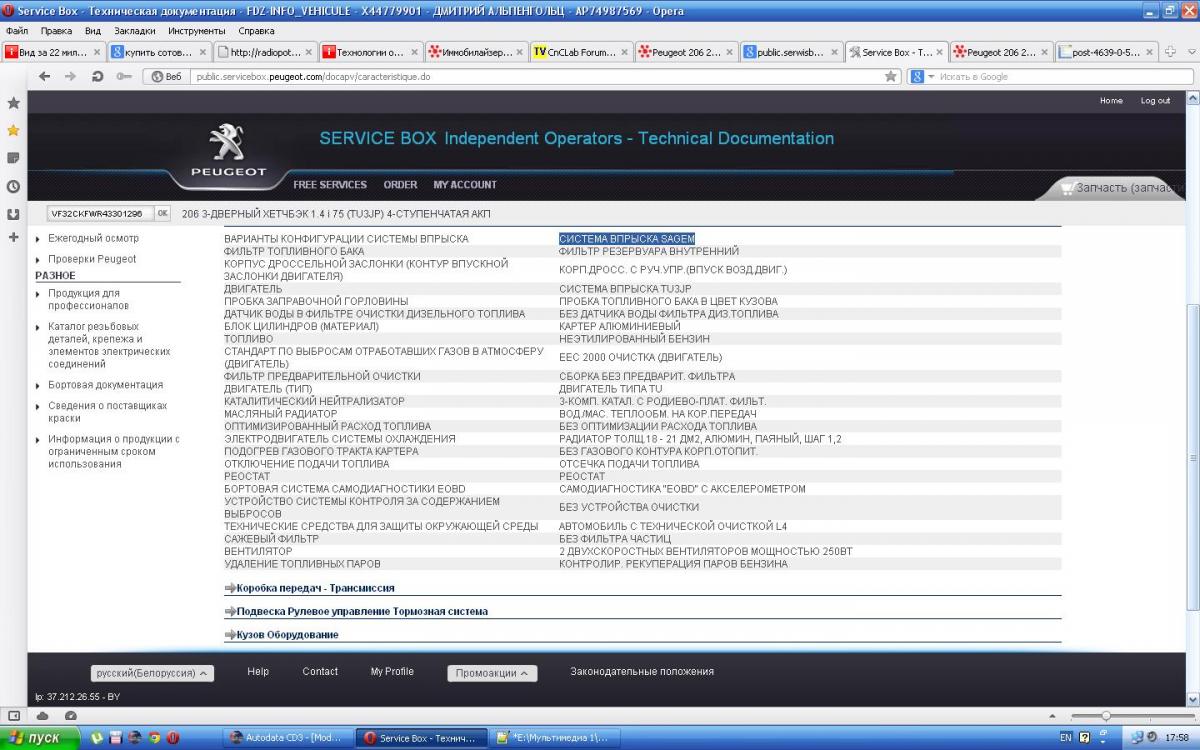Open the Промоакции dropdown in footer
Screen dimensions: 1200x750
(x=492, y=673)
